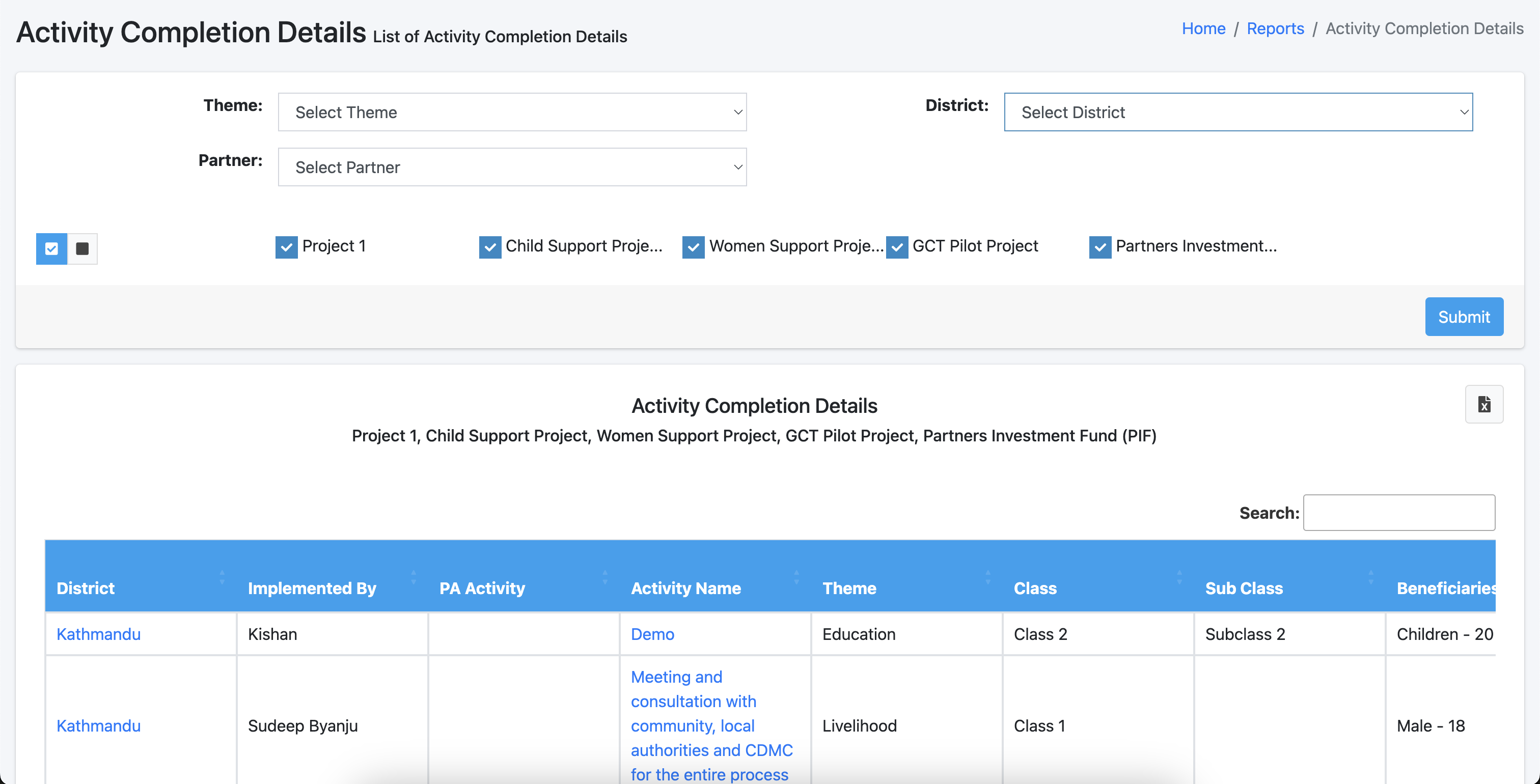1540x784 pixels.
Task: Uncheck the Women Support Project checkbox
Action: 694,247
